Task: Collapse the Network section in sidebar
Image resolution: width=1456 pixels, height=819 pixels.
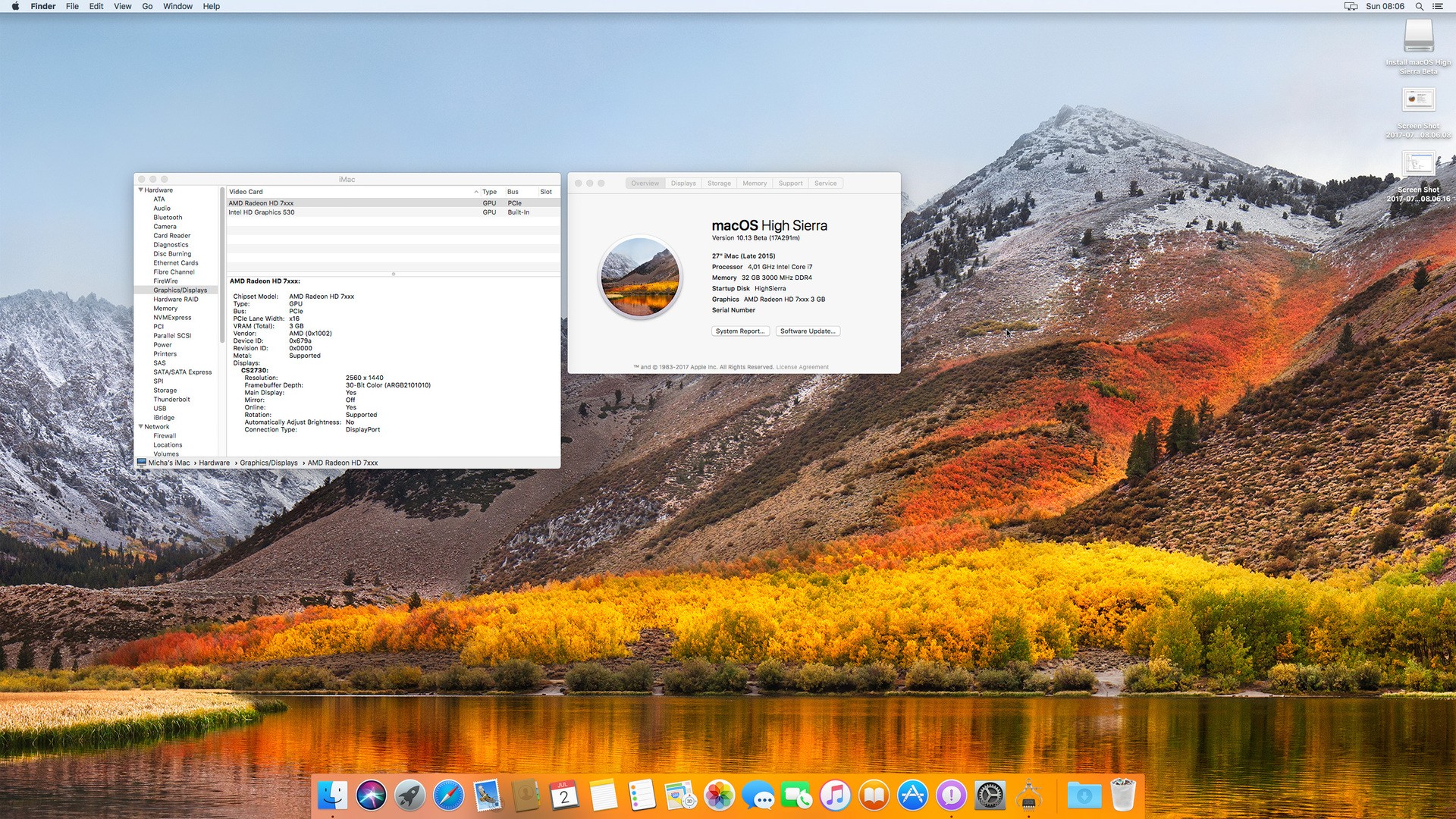Action: tap(141, 427)
